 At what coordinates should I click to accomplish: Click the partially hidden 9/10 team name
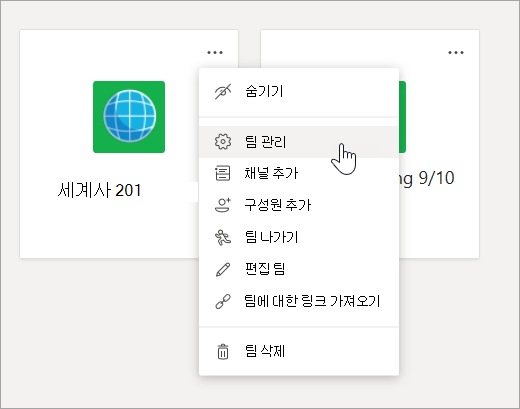(x=427, y=178)
